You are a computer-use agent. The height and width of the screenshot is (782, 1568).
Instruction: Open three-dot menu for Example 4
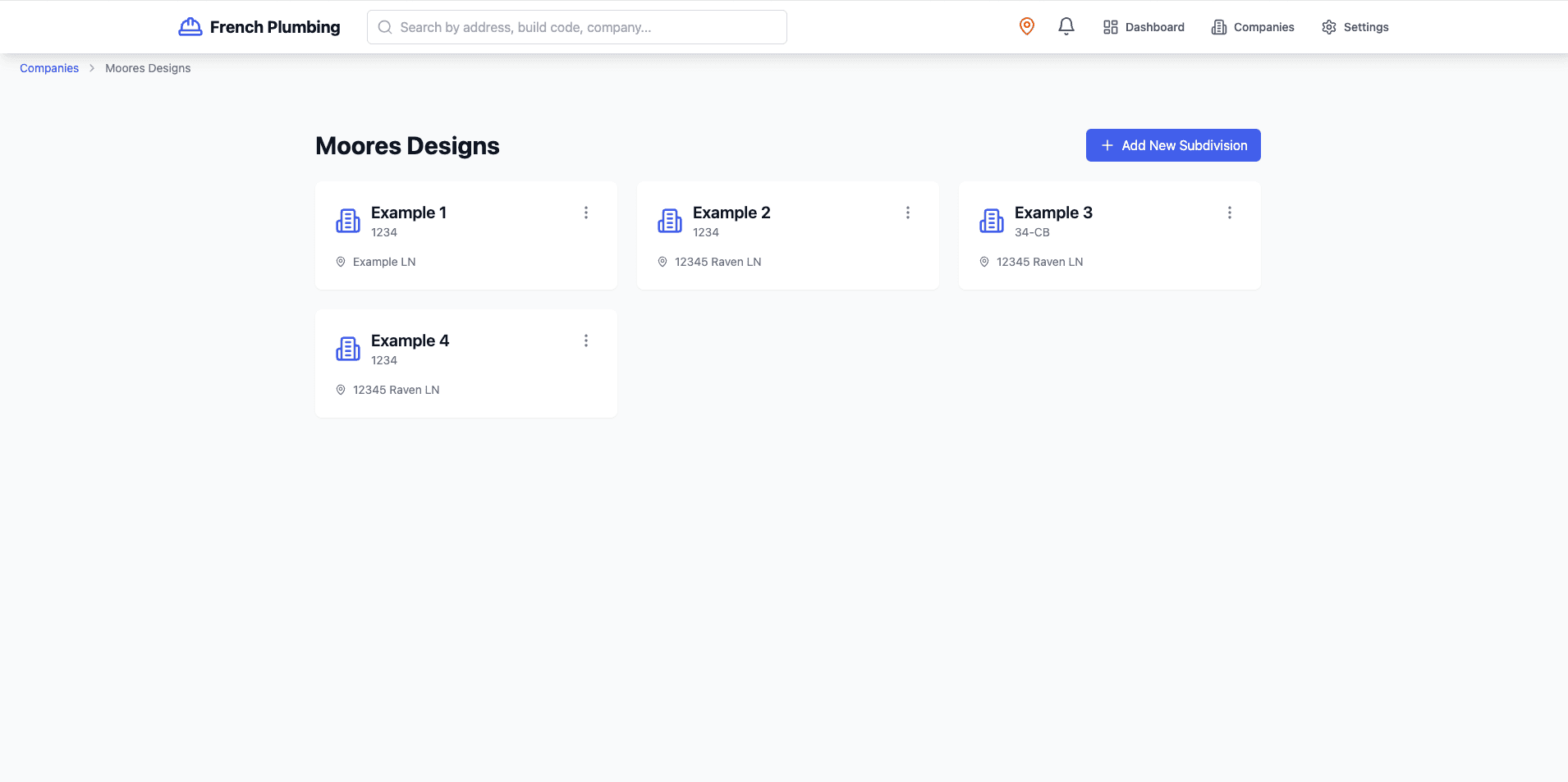click(x=586, y=341)
